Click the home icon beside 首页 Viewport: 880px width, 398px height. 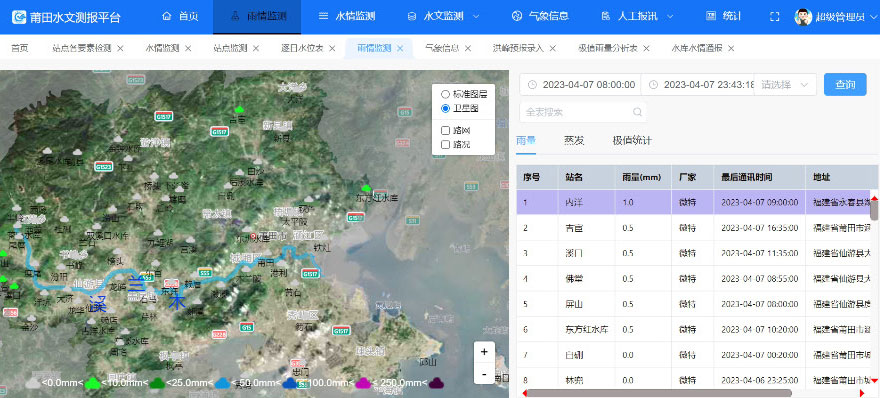coord(166,16)
